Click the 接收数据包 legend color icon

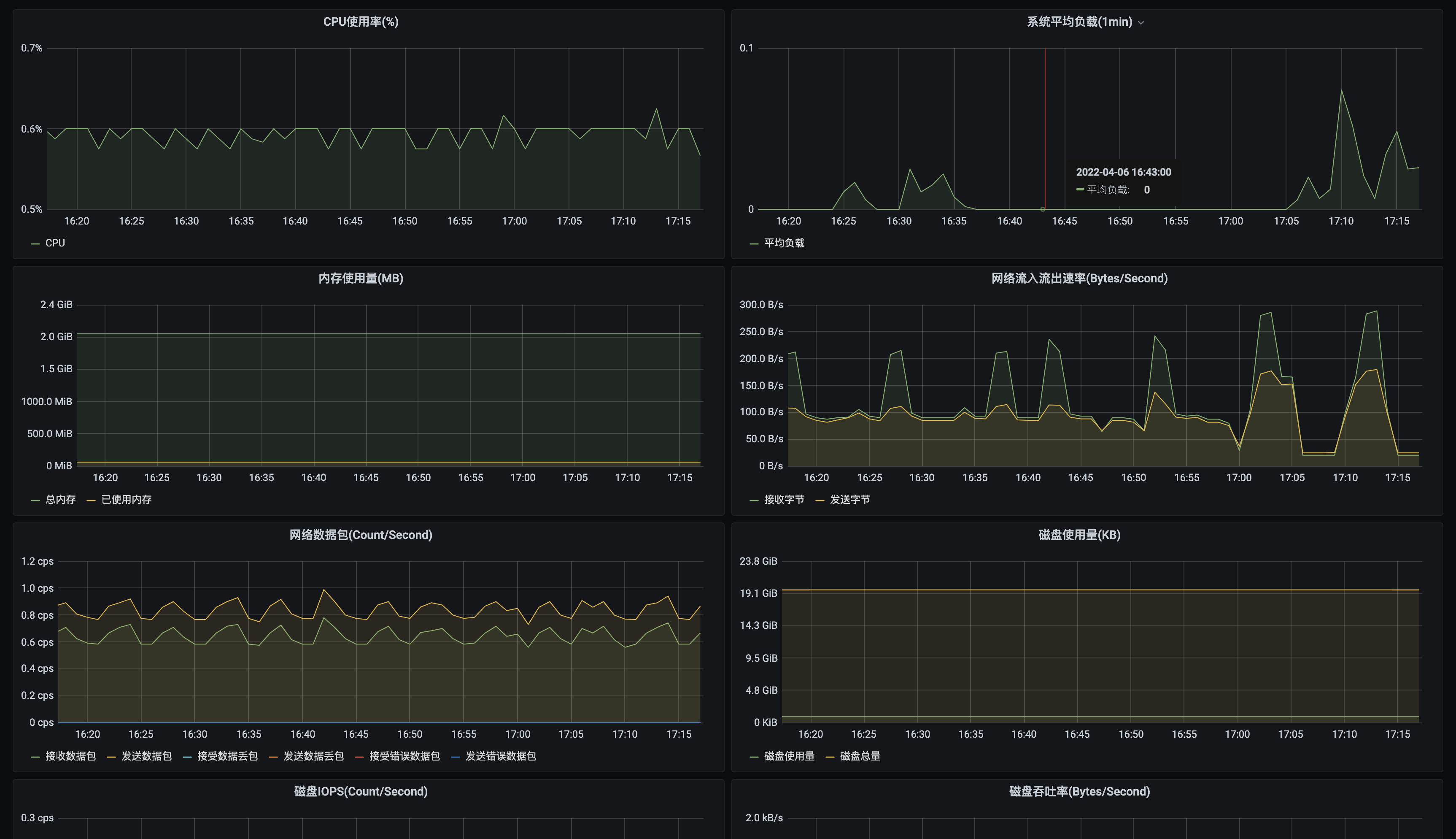tap(35, 757)
